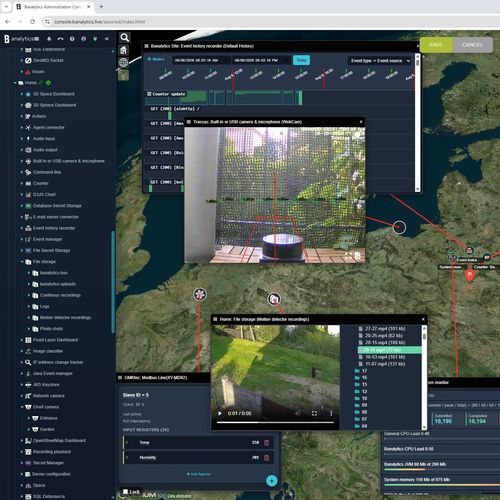Select the satellite map thumbnail icon
Image resolution: width=500 pixels, height=500 pixels.
coord(123,75)
